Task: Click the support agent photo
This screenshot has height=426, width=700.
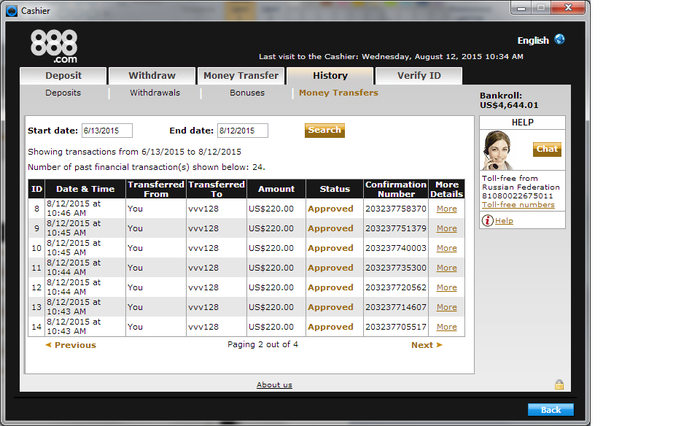Action: click(x=497, y=150)
